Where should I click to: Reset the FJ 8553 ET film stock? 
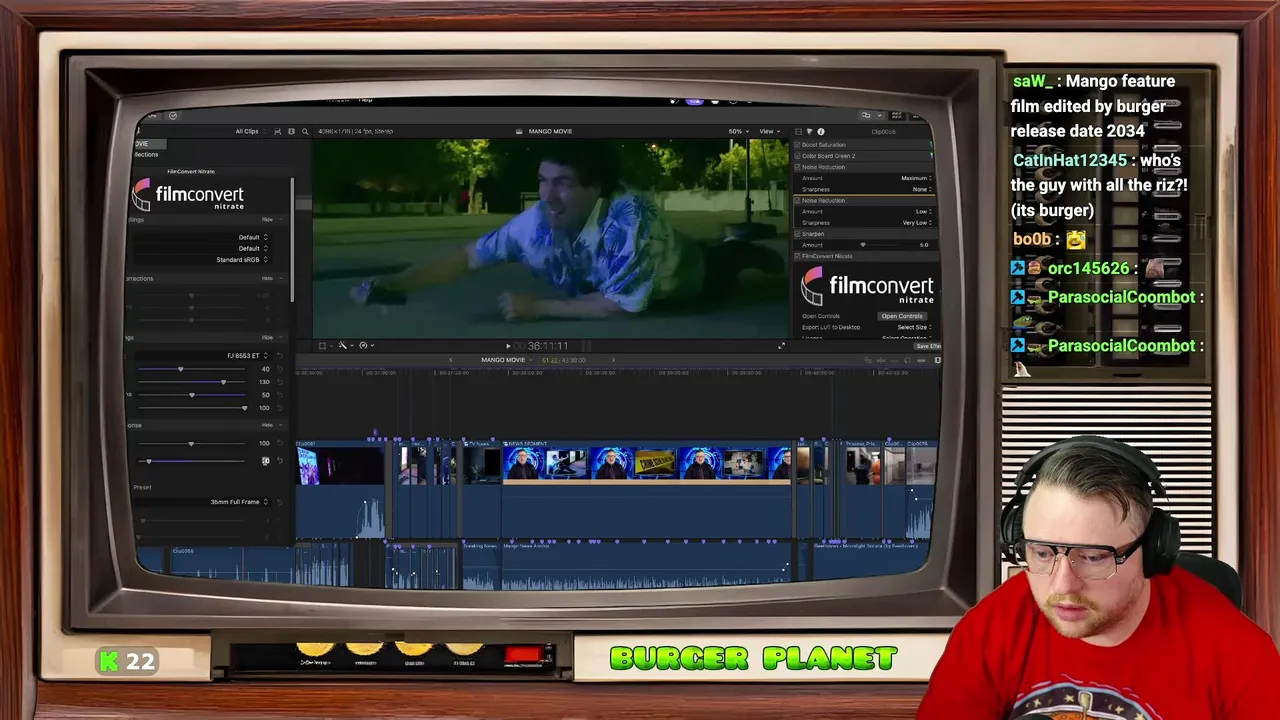pyautogui.click(x=280, y=355)
